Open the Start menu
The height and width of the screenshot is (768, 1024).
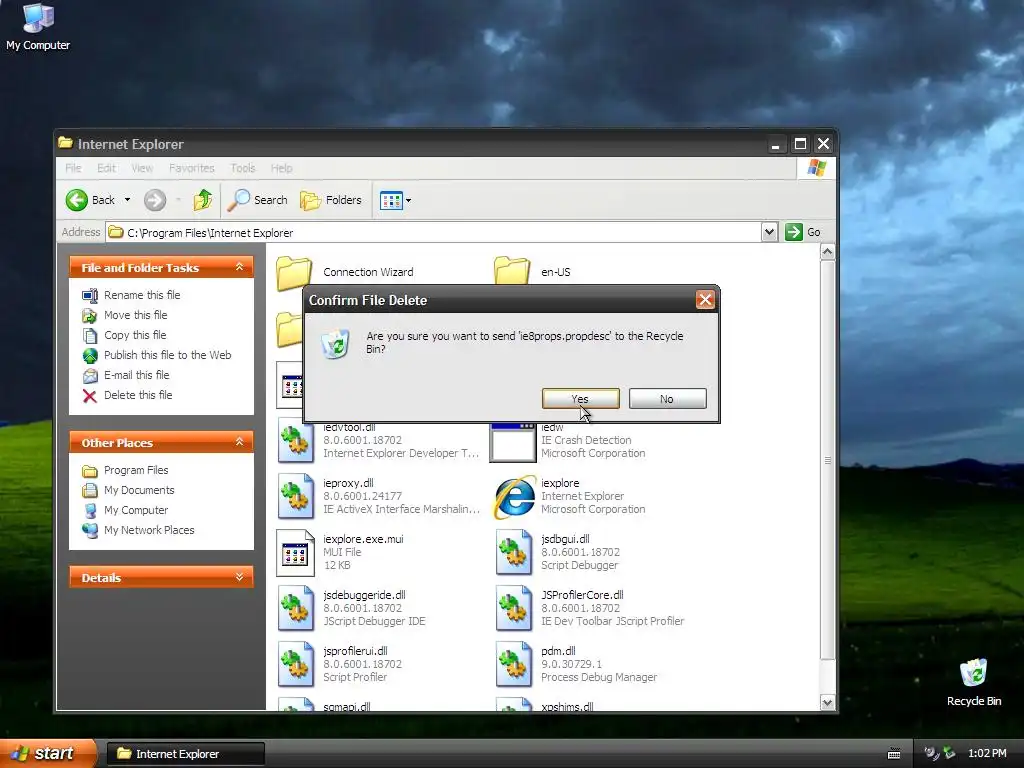[x=47, y=753]
